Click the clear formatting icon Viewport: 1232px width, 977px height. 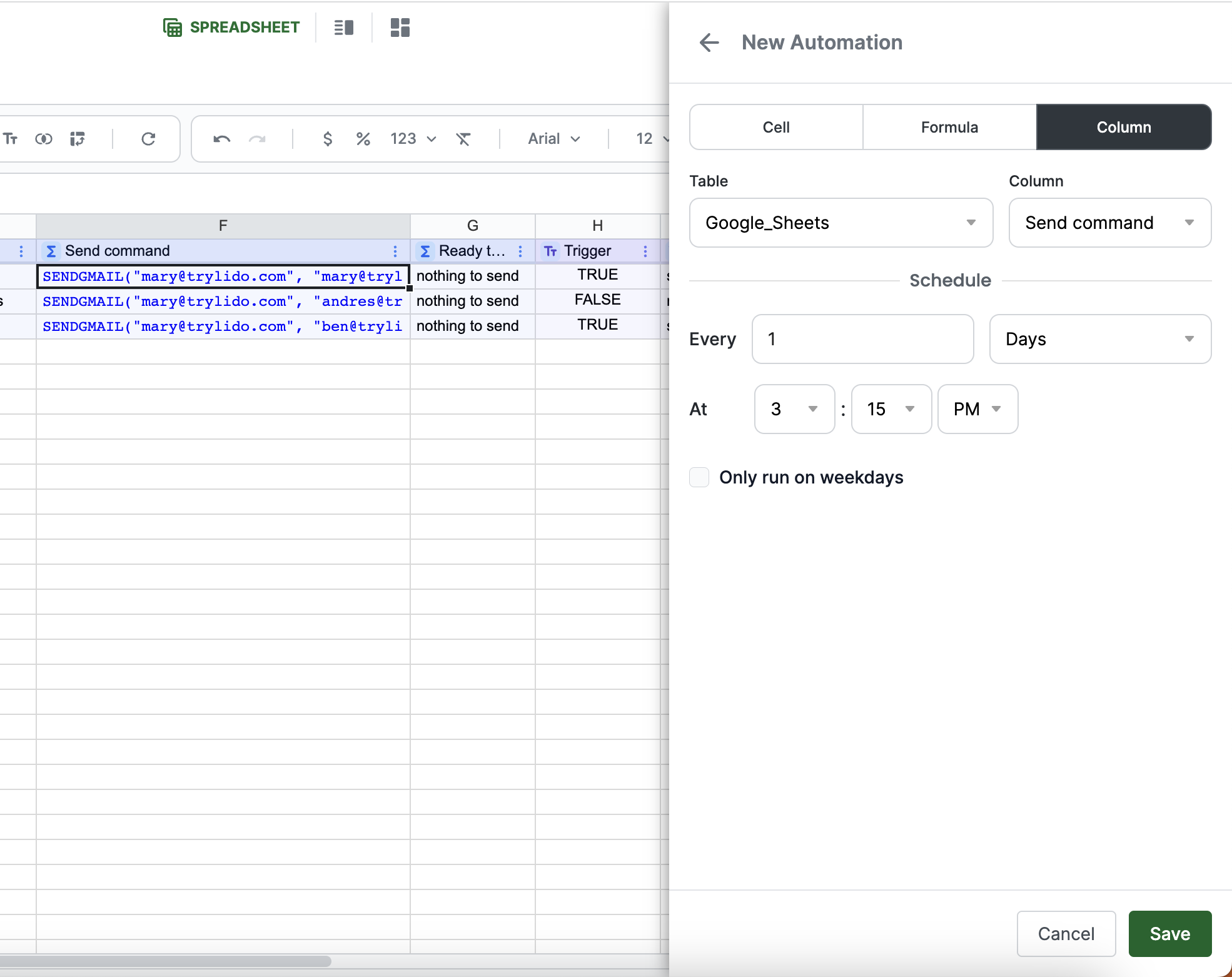[463, 139]
